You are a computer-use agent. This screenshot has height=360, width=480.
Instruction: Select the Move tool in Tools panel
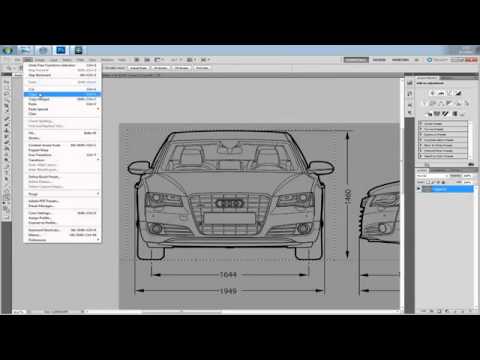pyautogui.click(x=6, y=81)
